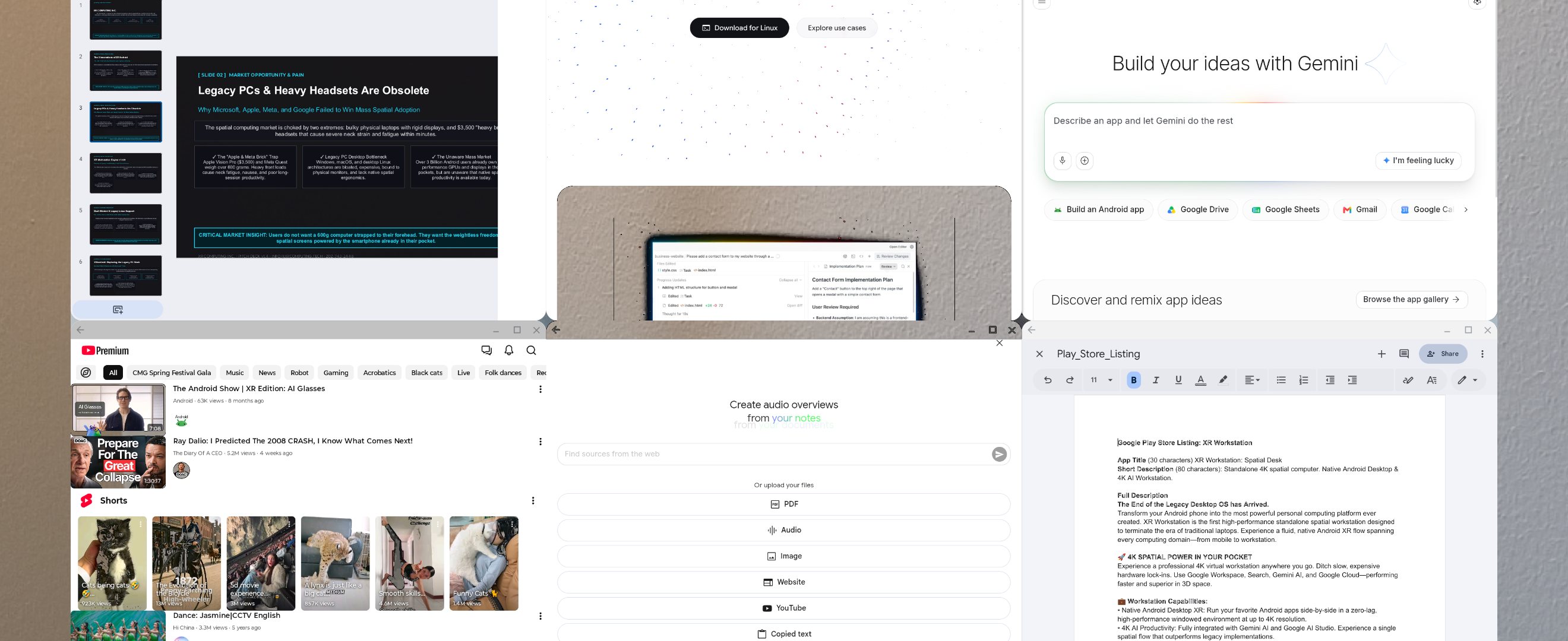
Task: Open the text alignment dropdown
Action: point(1252,380)
